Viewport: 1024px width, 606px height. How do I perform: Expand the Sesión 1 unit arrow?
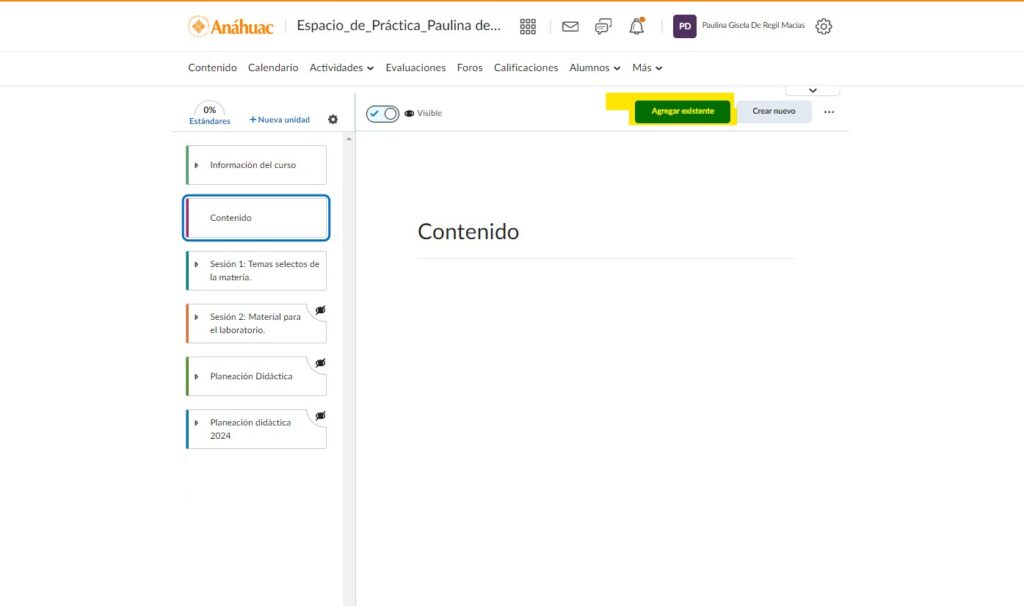(x=196, y=265)
